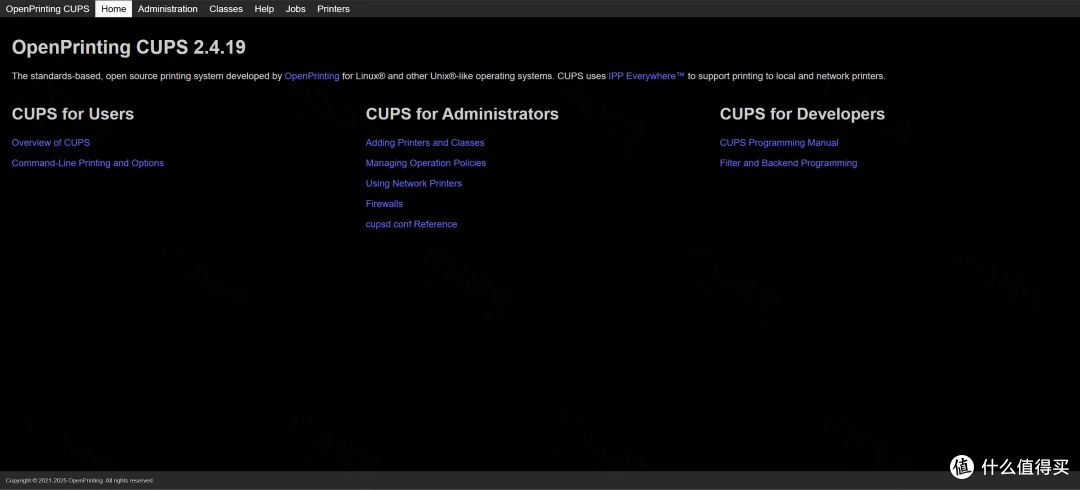Open Filter and Backend Programming
This screenshot has height=490, width=1080.
789,163
